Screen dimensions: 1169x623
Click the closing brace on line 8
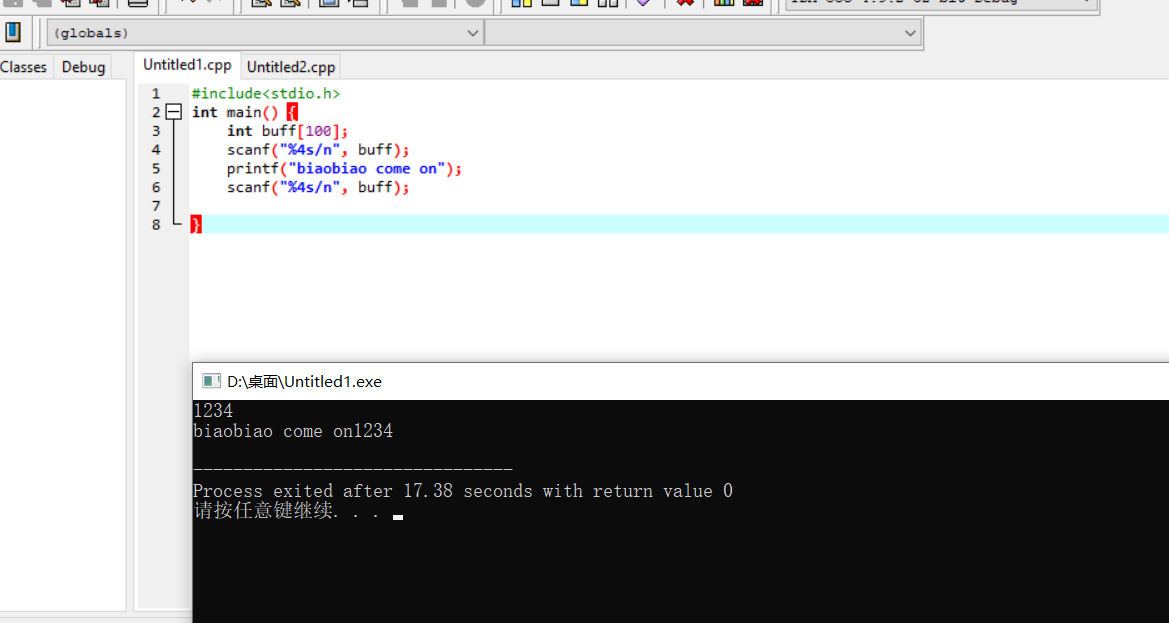196,224
